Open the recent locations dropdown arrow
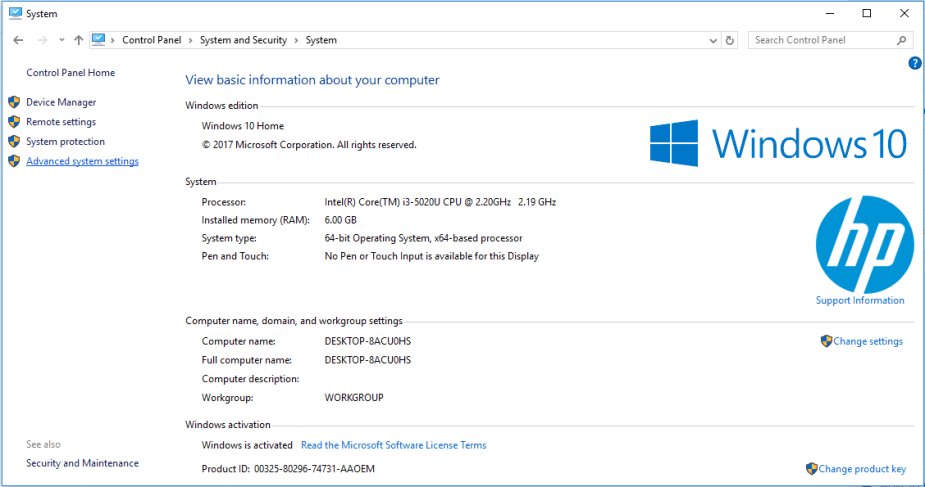Image resolution: width=925 pixels, height=487 pixels. (62, 40)
